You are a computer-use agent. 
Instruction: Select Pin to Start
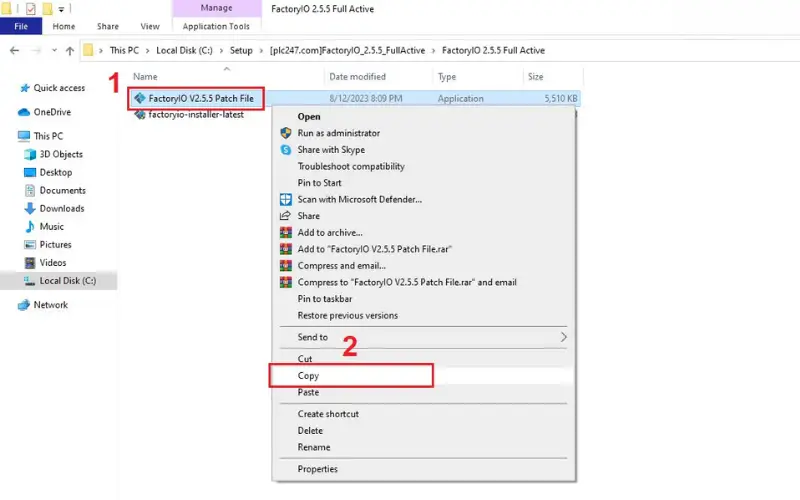pos(319,183)
